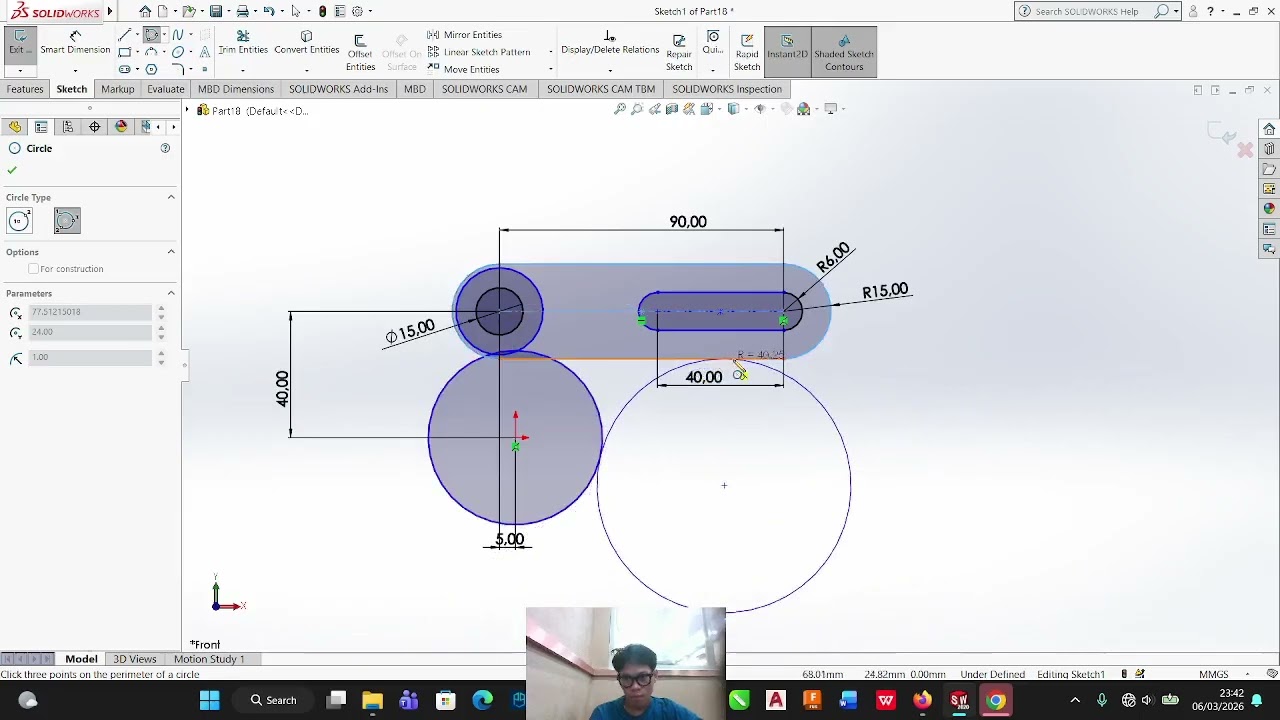
Task: Open the MBD Dimensions tab
Action: [236, 89]
